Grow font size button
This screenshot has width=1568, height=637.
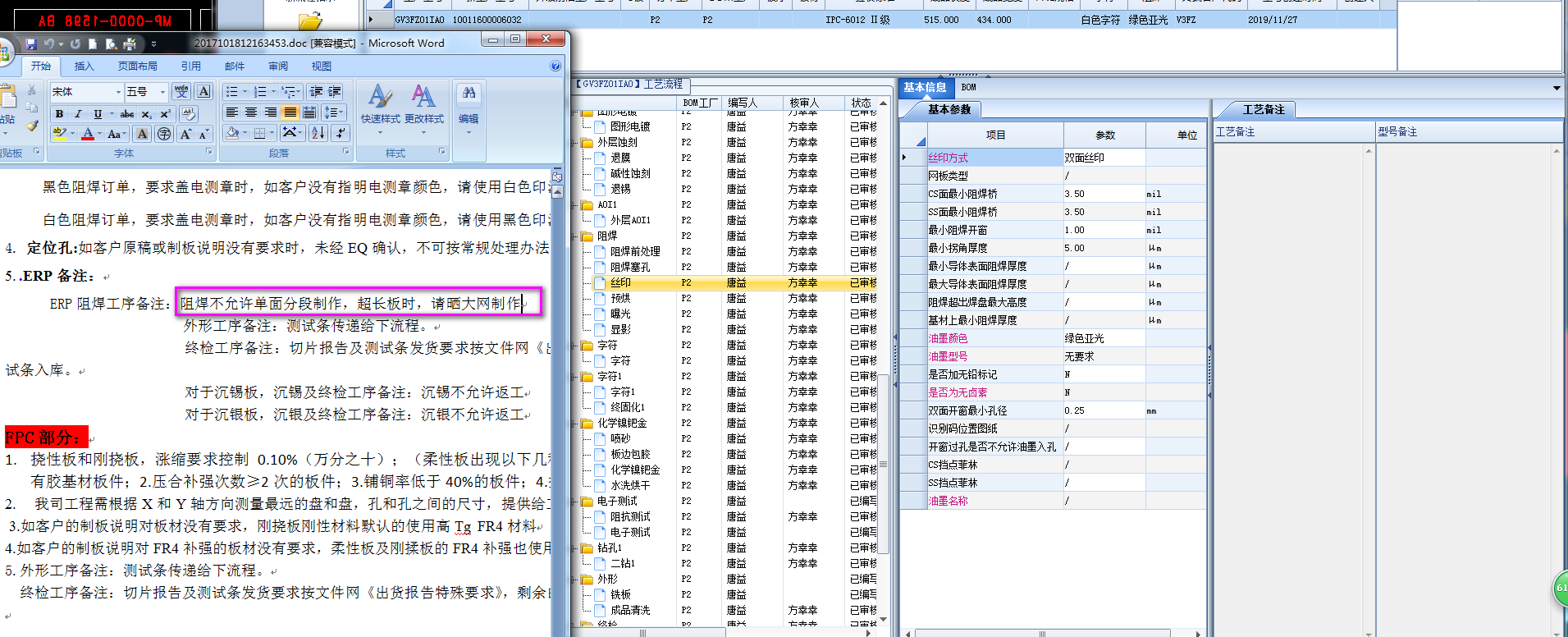click(x=185, y=134)
